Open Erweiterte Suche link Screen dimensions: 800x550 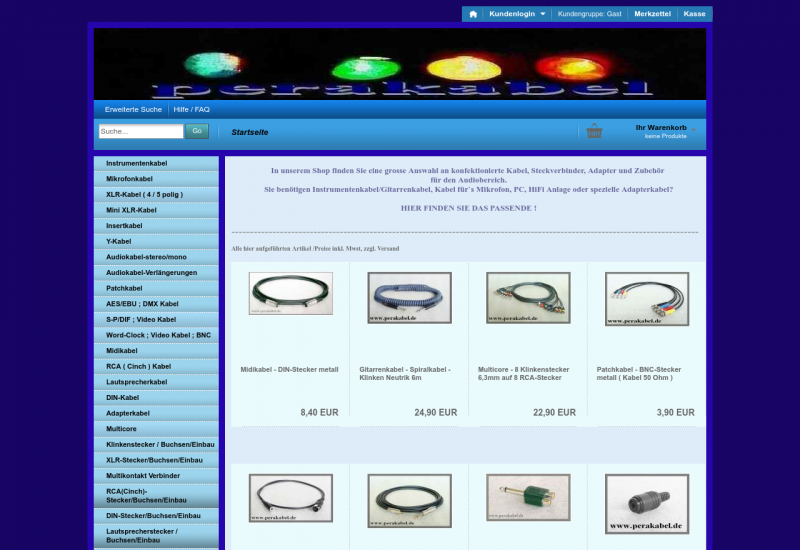(133, 109)
